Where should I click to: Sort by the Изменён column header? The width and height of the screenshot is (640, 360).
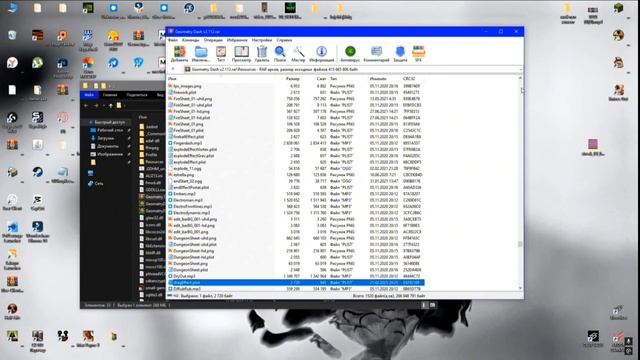[x=378, y=79]
